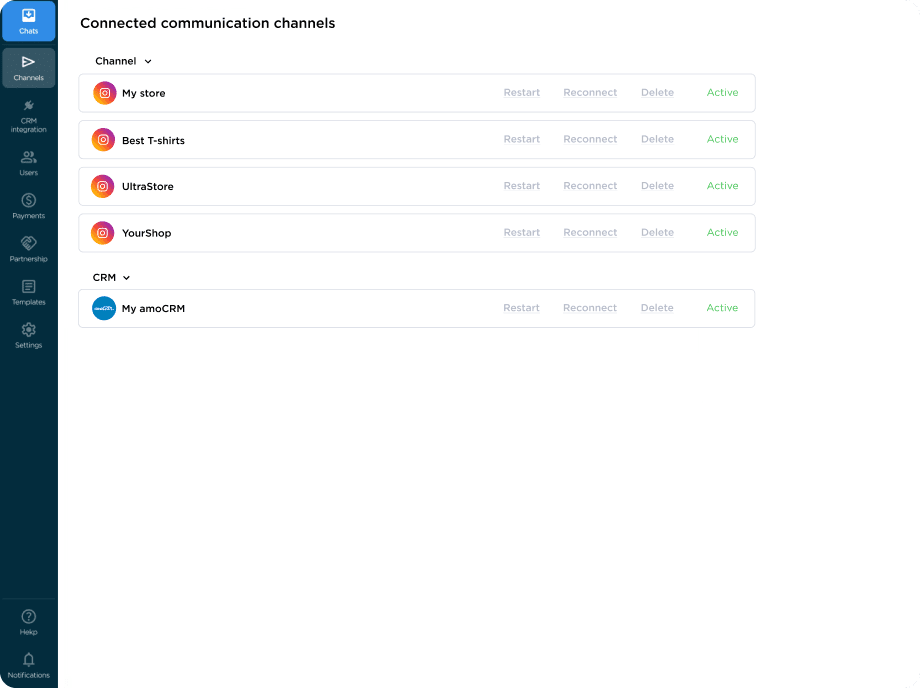Click the Settings gear in the sidebar
Screen dimensions: 920x688
tap(28, 333)
